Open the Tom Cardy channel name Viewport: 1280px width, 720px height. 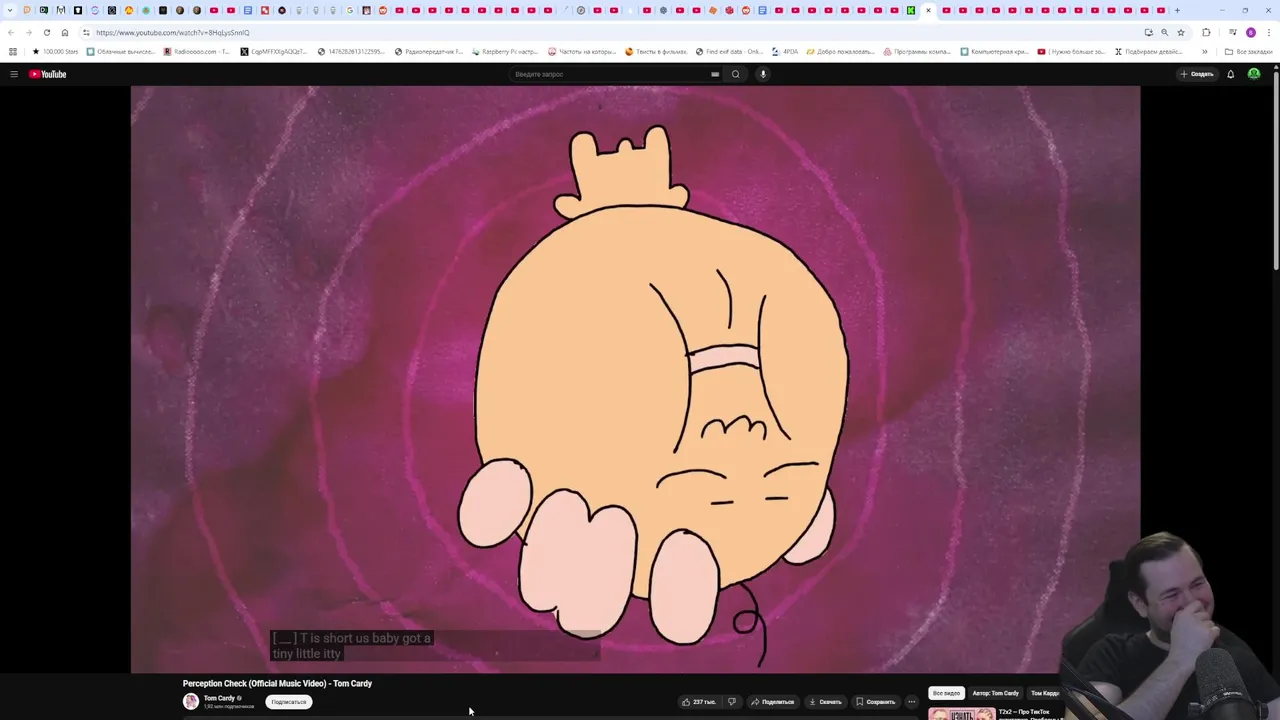click(220, 698)
